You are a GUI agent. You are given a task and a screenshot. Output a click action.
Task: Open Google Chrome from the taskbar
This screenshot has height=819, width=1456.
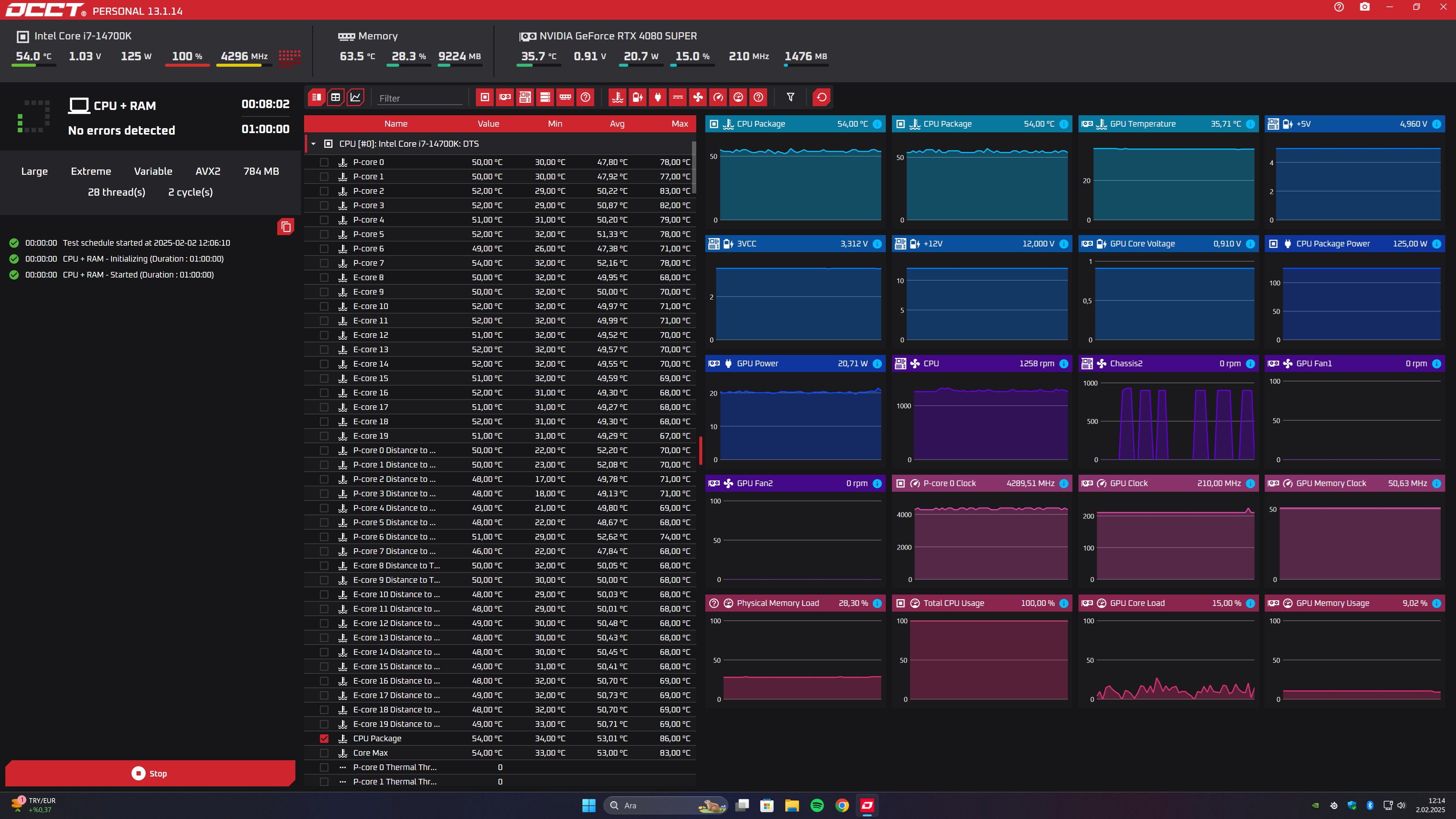tap(842, 805)
